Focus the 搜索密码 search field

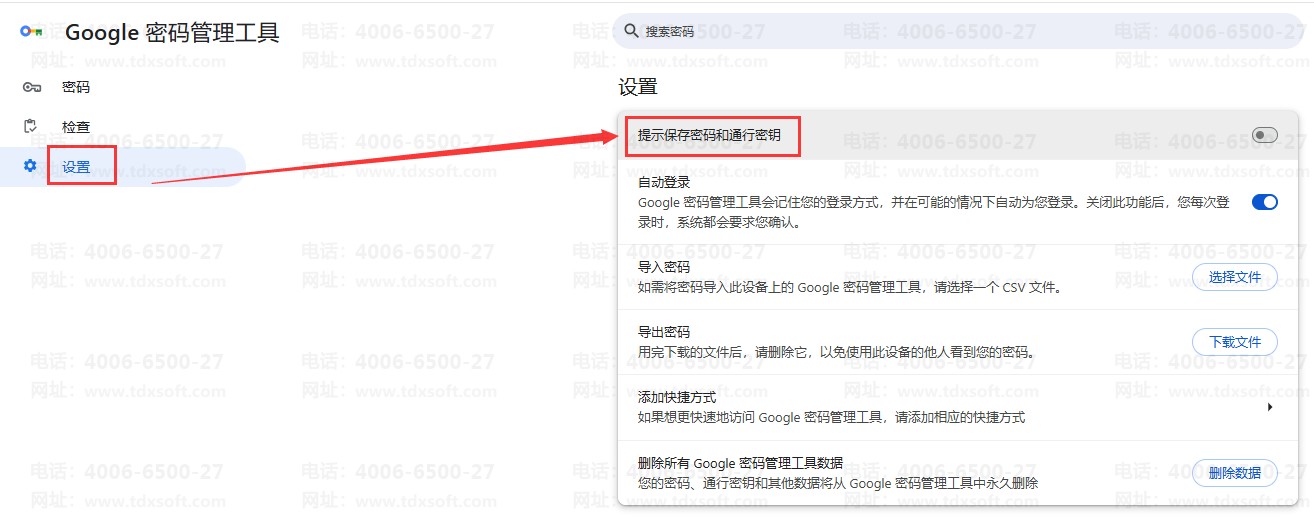(960, 31)
